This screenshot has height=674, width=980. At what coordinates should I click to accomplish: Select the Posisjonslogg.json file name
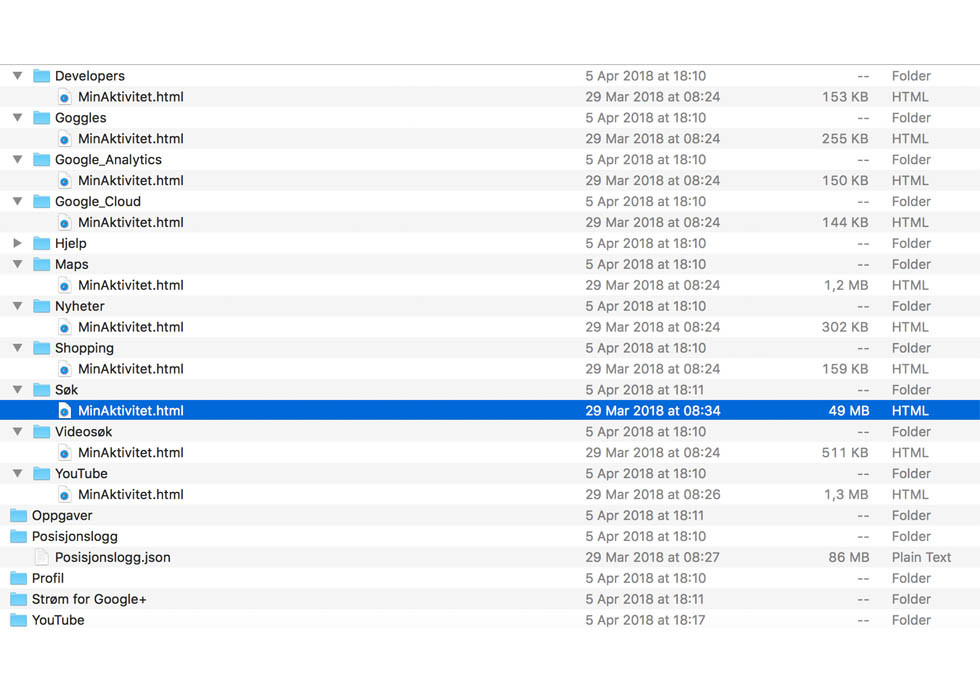[112, 558]
